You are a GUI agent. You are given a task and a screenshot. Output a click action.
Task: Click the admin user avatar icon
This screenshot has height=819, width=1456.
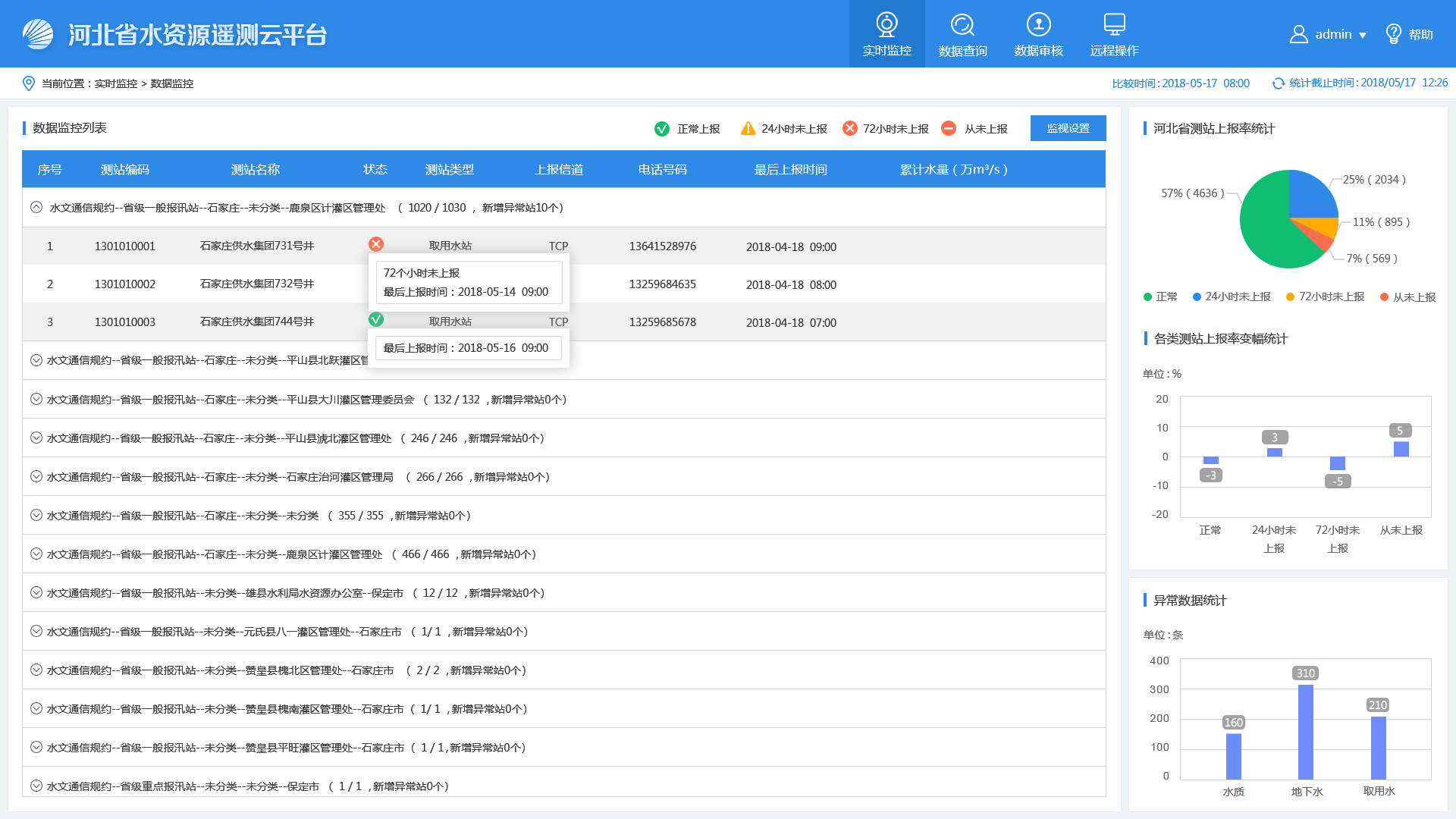[1298, 34]
